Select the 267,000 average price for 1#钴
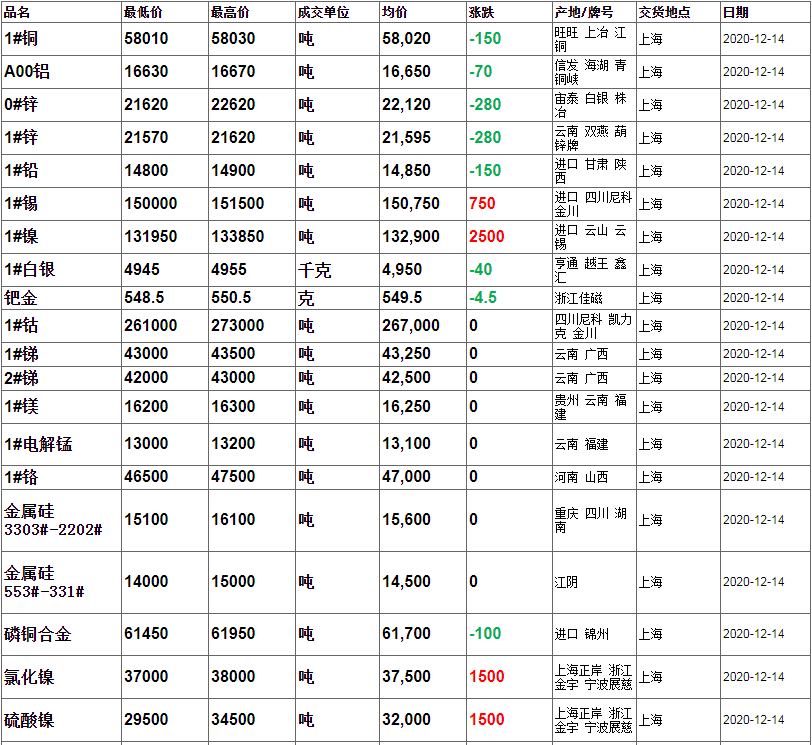 click(410, 326)
